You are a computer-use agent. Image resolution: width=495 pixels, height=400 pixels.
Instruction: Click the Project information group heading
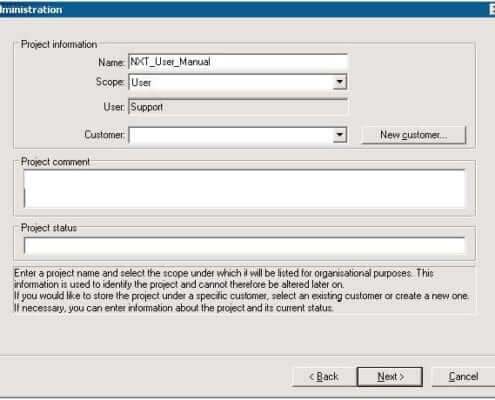pyautogui.click(x=59, y=44)
